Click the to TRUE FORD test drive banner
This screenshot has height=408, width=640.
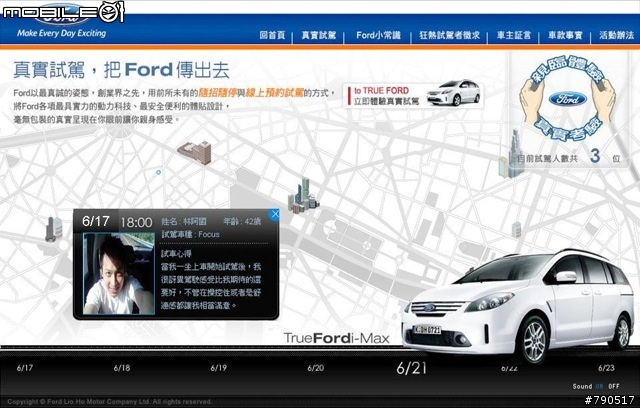pyautogui.click(x=413, y=95)
